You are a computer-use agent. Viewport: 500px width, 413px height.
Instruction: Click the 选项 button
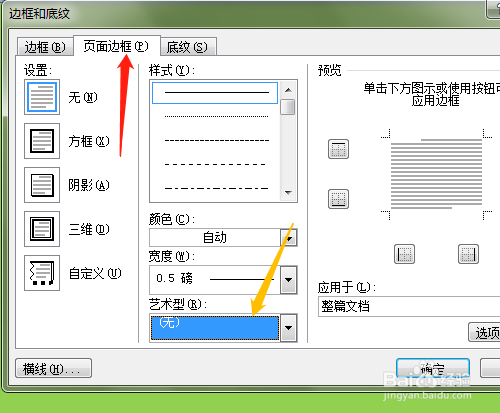click(x=484, y=332)
